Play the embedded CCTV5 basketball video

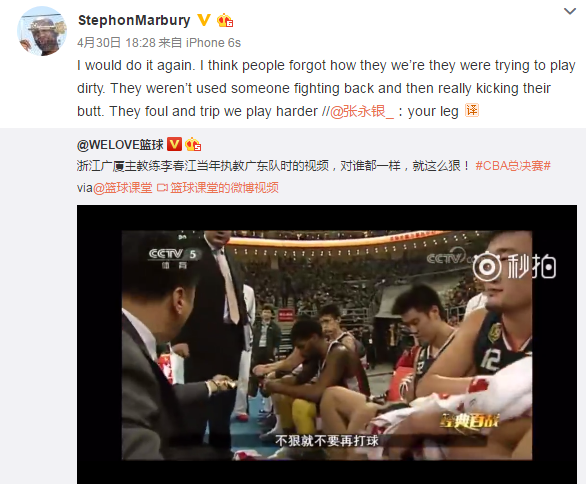(327, 344)
